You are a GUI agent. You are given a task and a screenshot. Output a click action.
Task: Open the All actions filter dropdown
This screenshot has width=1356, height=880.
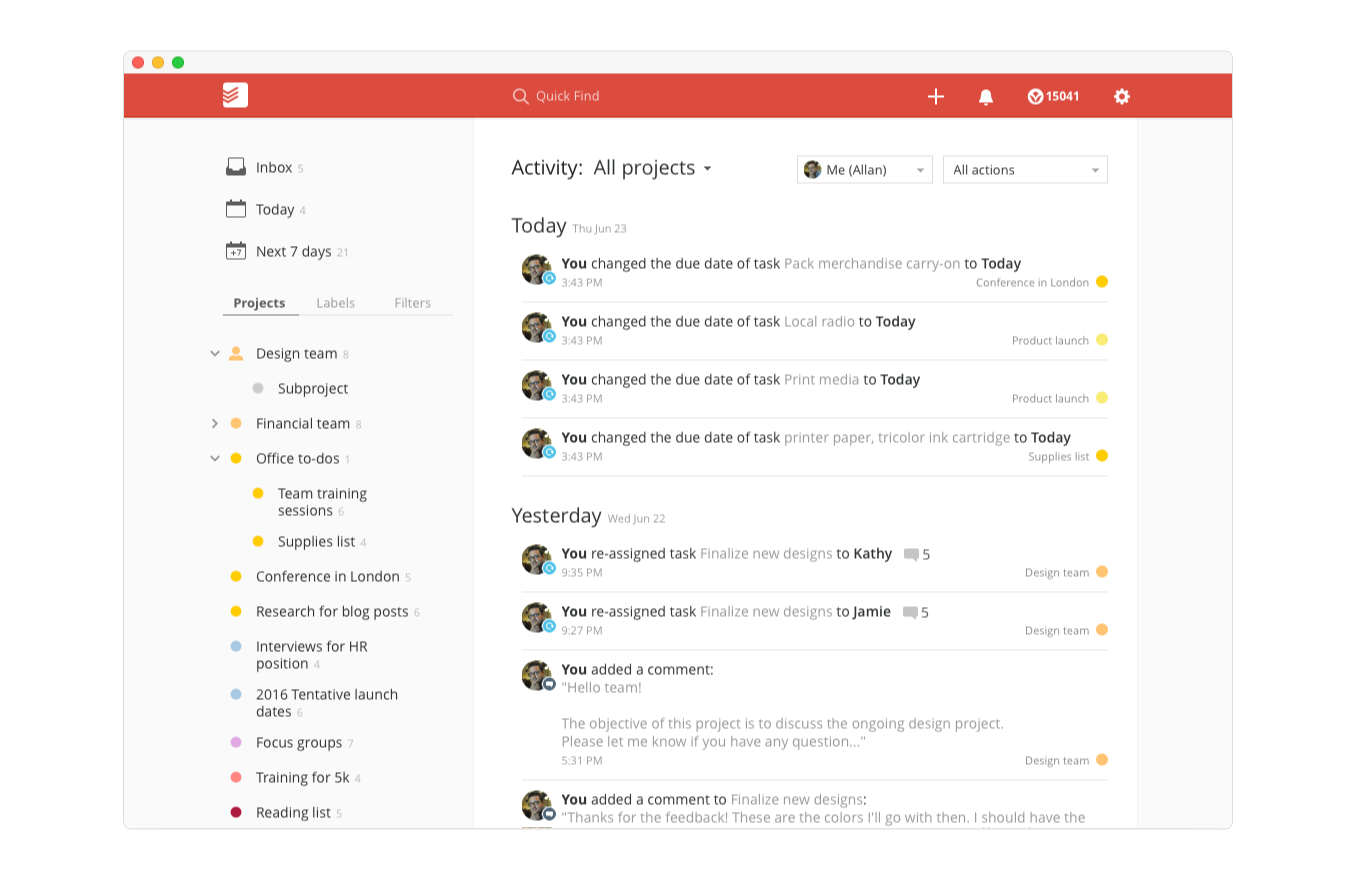pos(1025,170)
